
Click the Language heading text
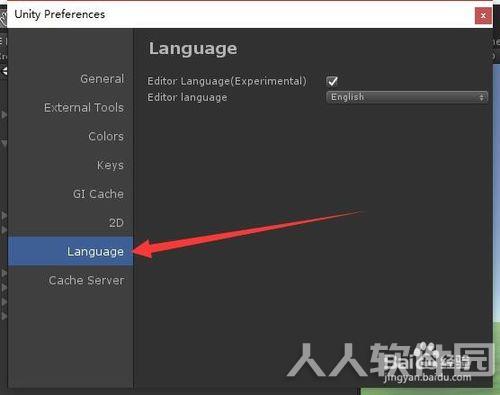pos(193,49)
